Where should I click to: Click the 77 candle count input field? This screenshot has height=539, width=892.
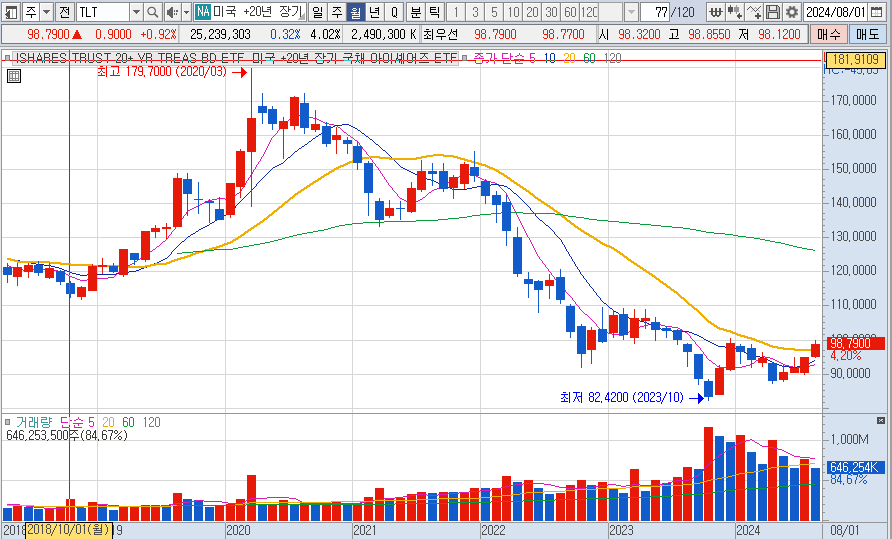tap(655, 12)
